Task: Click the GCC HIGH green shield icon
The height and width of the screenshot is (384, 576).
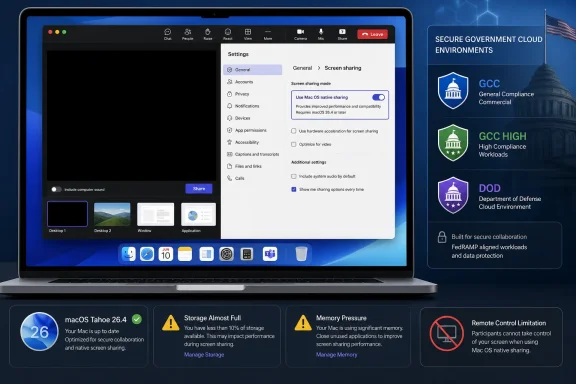Action: click(453, 143)
